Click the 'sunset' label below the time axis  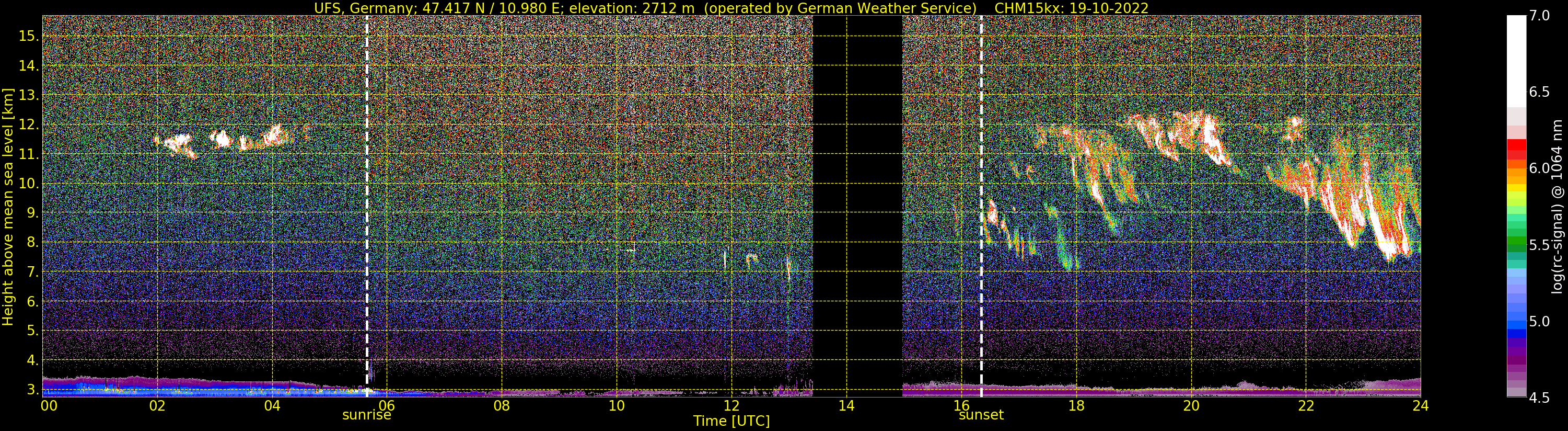click(981, 415)
